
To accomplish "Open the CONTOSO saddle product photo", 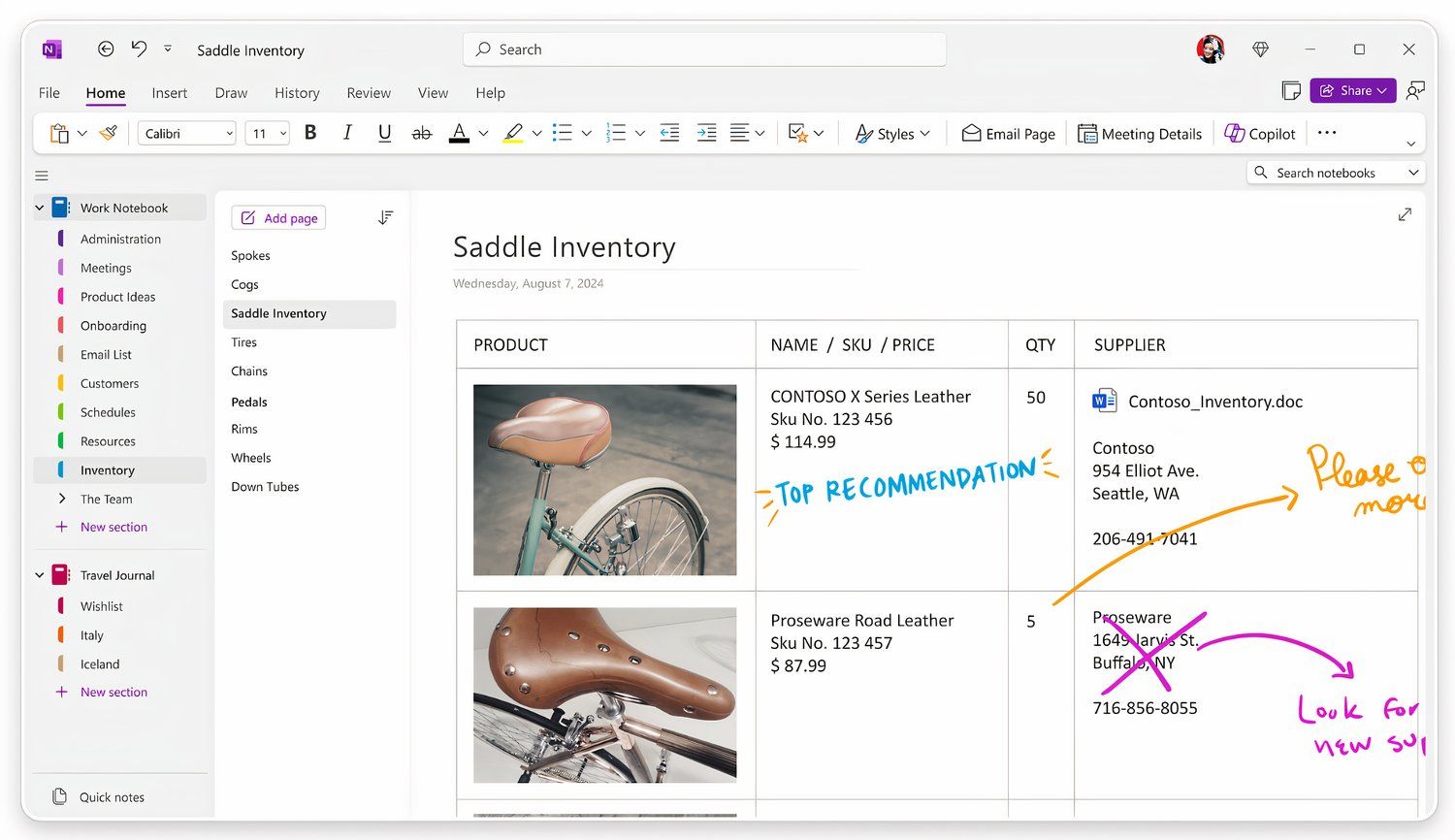I will click(605, 480).
